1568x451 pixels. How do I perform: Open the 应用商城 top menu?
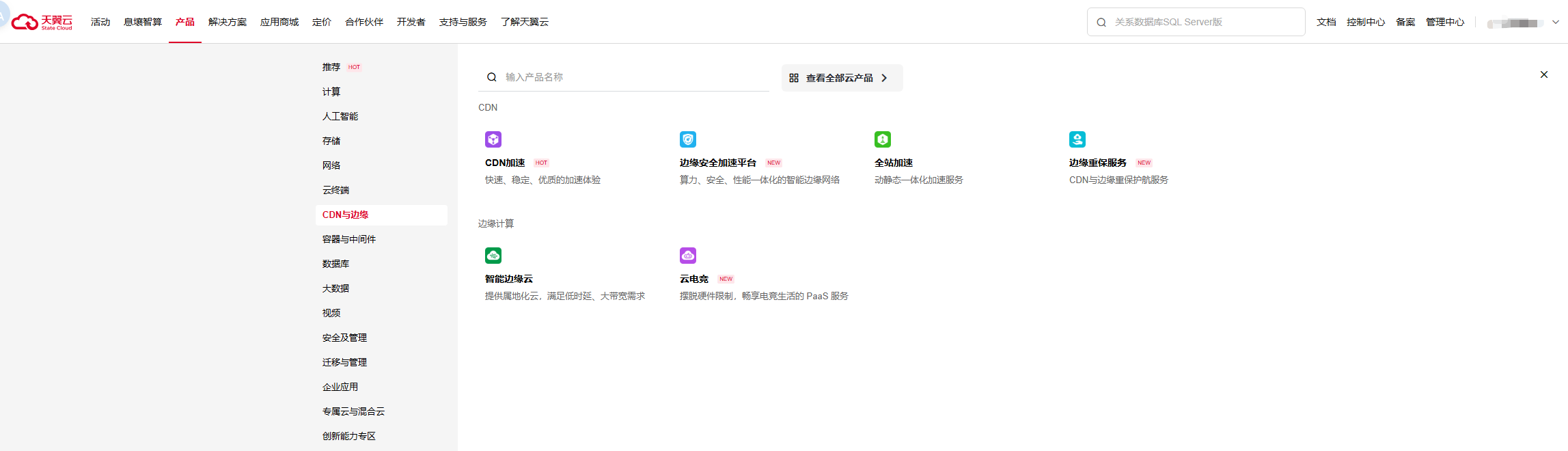pos(279,22)
